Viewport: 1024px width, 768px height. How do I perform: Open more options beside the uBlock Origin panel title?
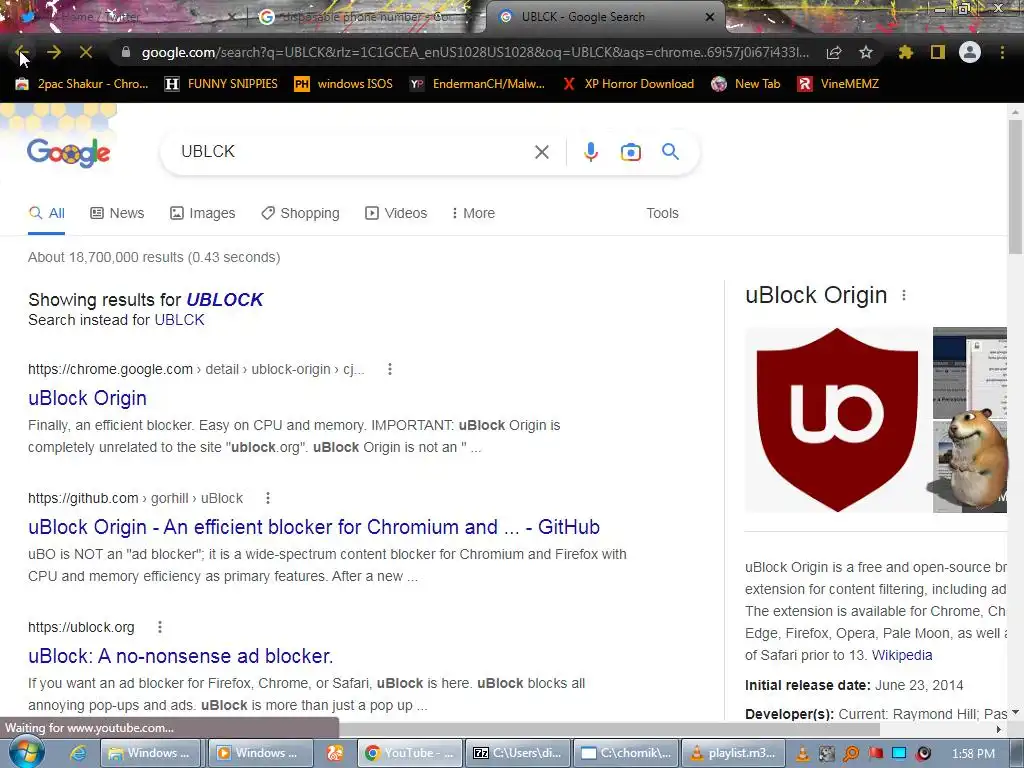(x=904, y=295)
